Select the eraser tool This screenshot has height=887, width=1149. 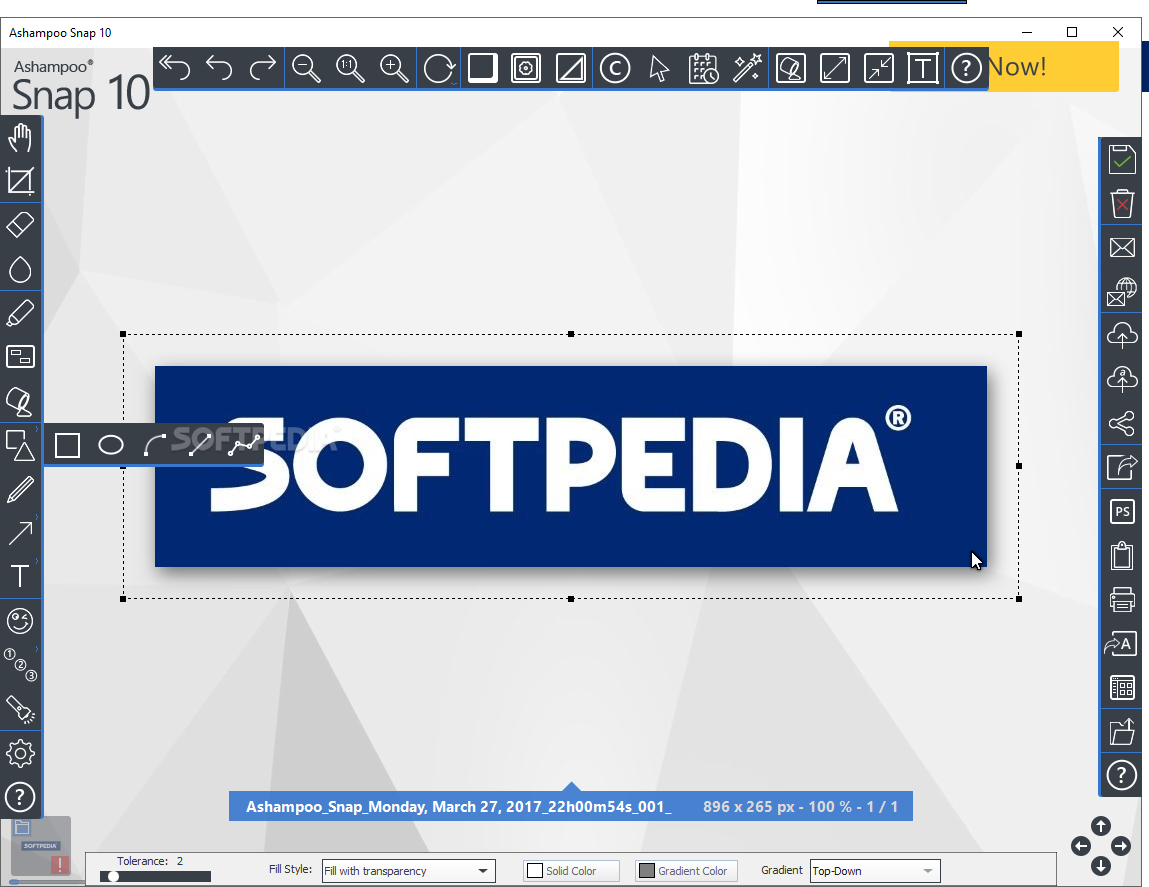click(20, 225)
